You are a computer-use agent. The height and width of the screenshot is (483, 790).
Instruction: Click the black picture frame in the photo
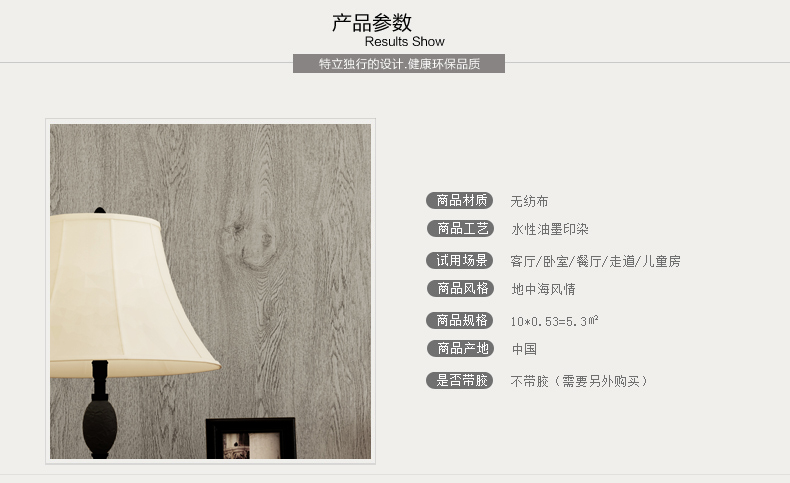[251, 438]
